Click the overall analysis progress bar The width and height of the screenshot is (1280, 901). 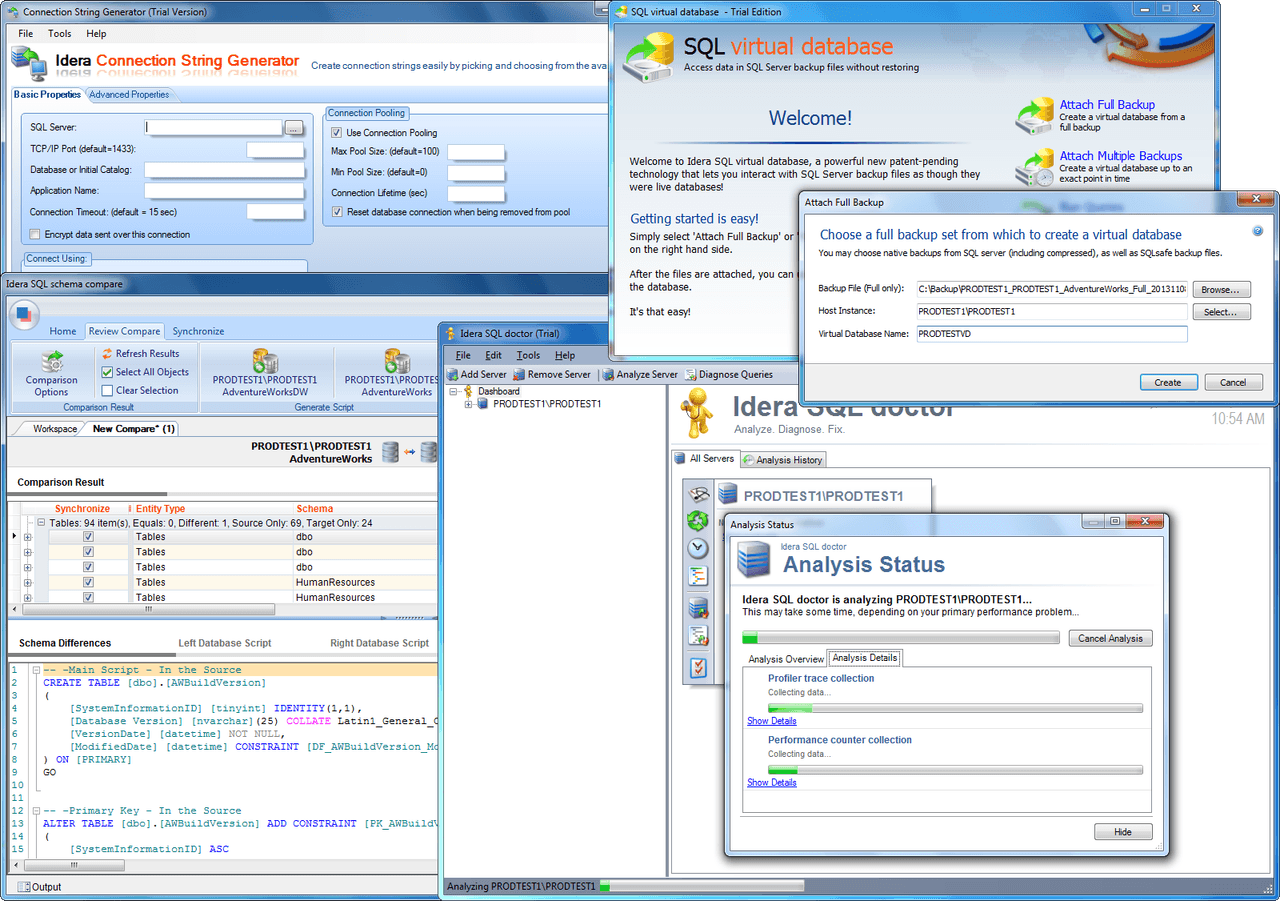[900, 638]
